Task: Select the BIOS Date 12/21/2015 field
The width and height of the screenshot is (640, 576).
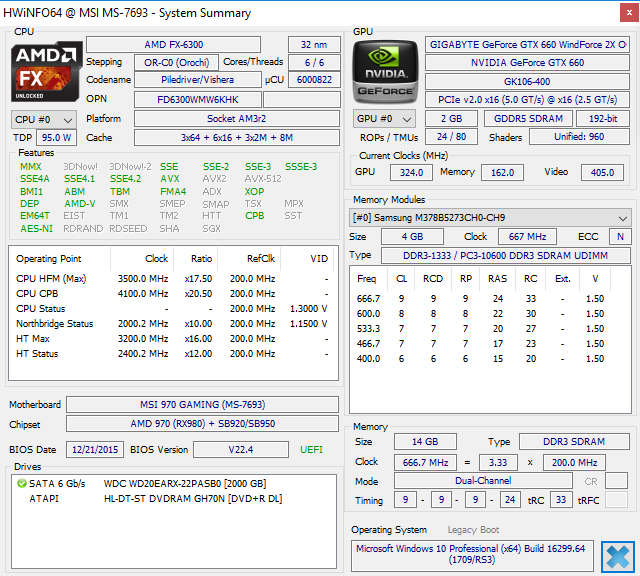Action: pyautogui.click(x=95, y=450)
